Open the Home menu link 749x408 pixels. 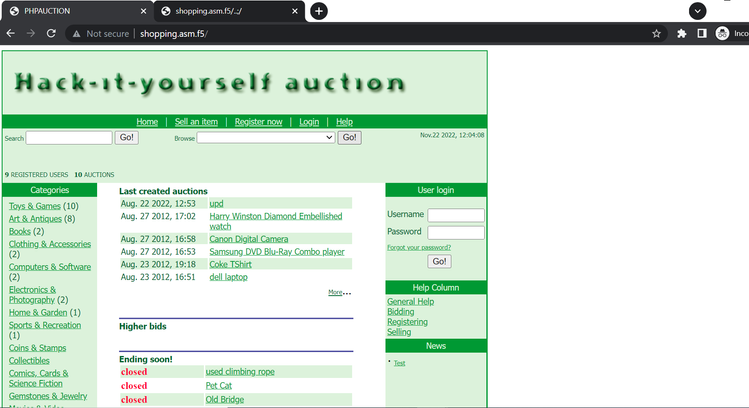point(147,122)
